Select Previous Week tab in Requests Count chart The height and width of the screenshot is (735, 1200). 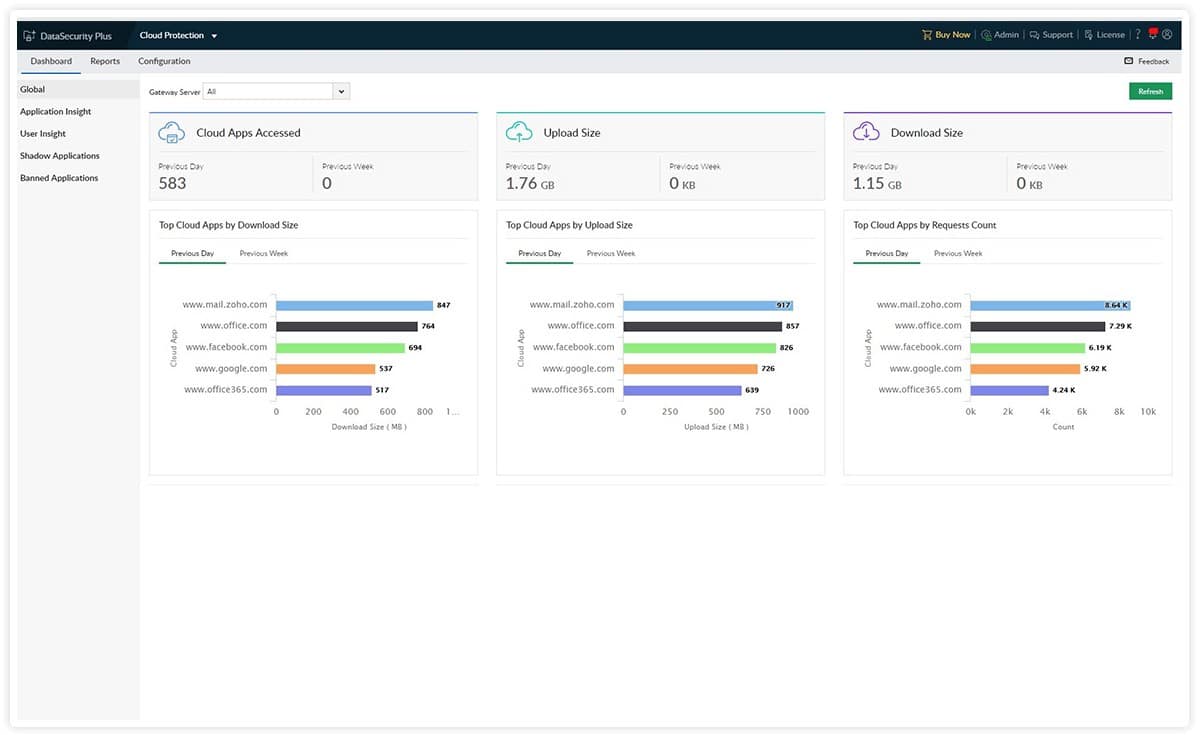point(958,253)
